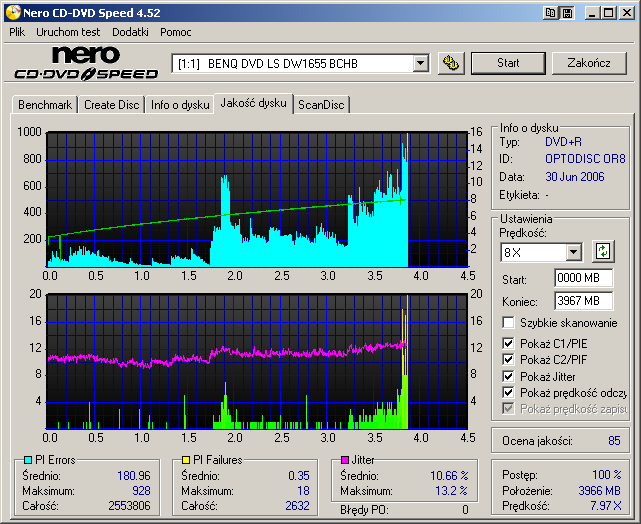
Task: Switch to the Create Disc tab
Action: point(112,105)
